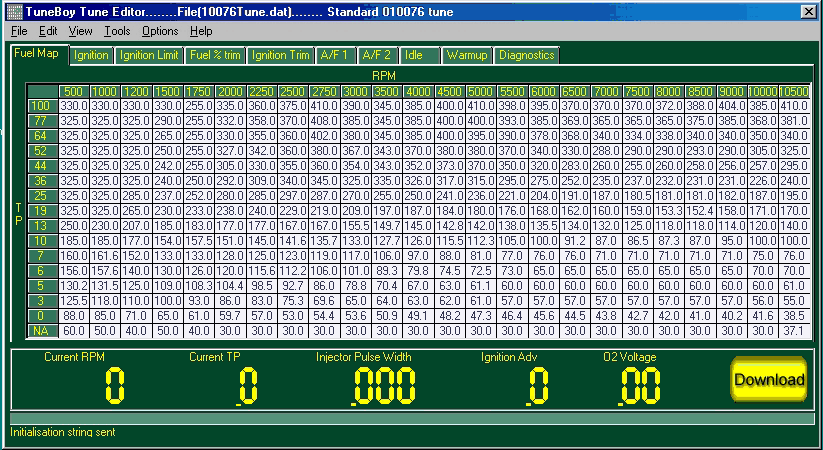Screen dimensions: 823x450
Task: Click cell 410.0 at TP 100, 2750 RPM
Action: point(324,106)
